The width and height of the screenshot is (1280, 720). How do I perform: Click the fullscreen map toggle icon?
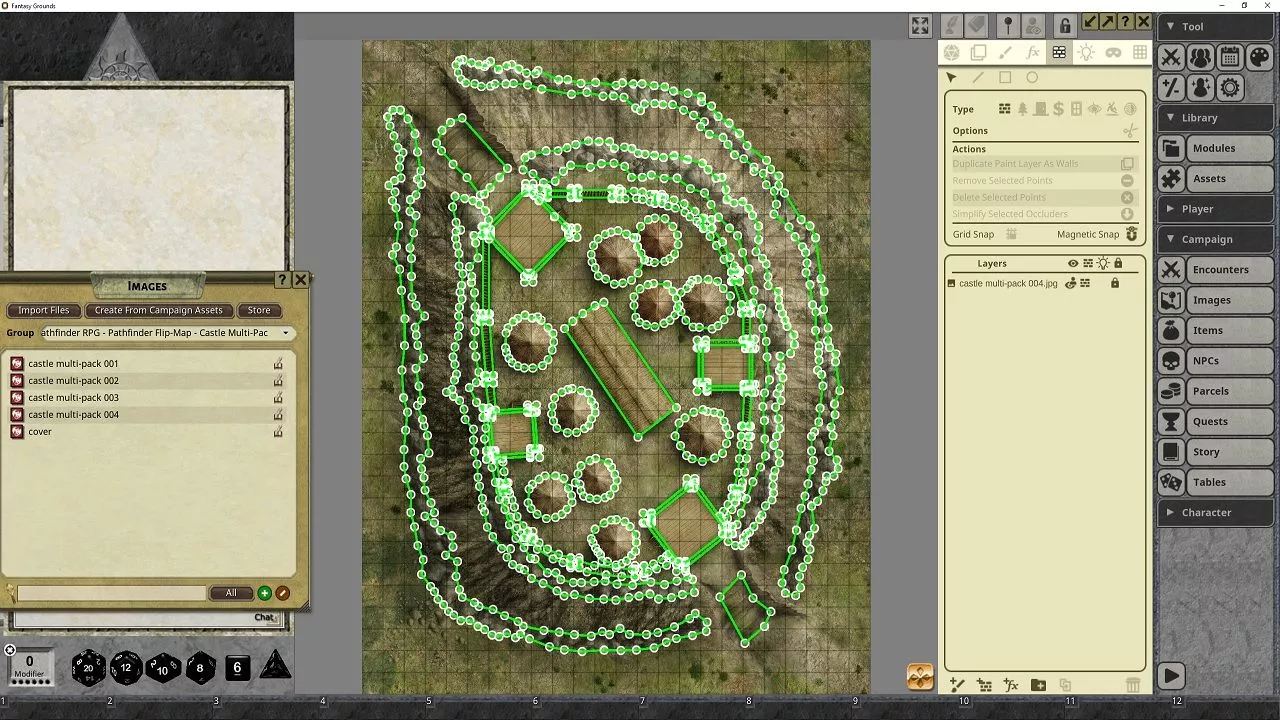921,26
